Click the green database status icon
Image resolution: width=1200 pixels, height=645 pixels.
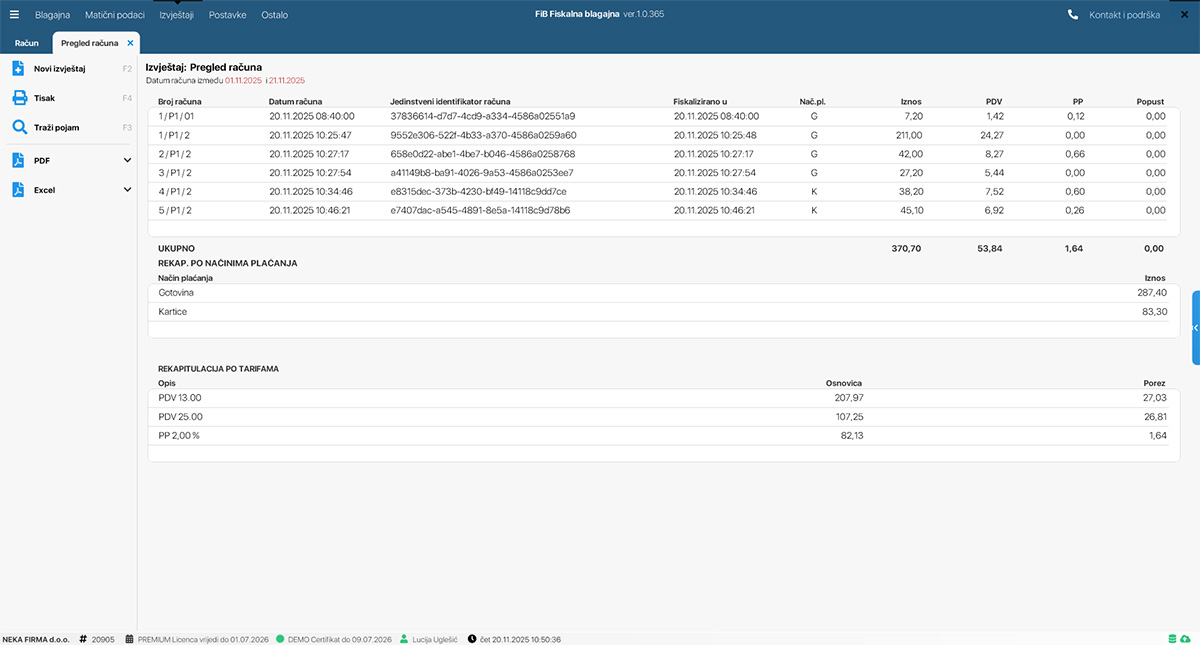pyautogui.click(x=1172, y=639)
